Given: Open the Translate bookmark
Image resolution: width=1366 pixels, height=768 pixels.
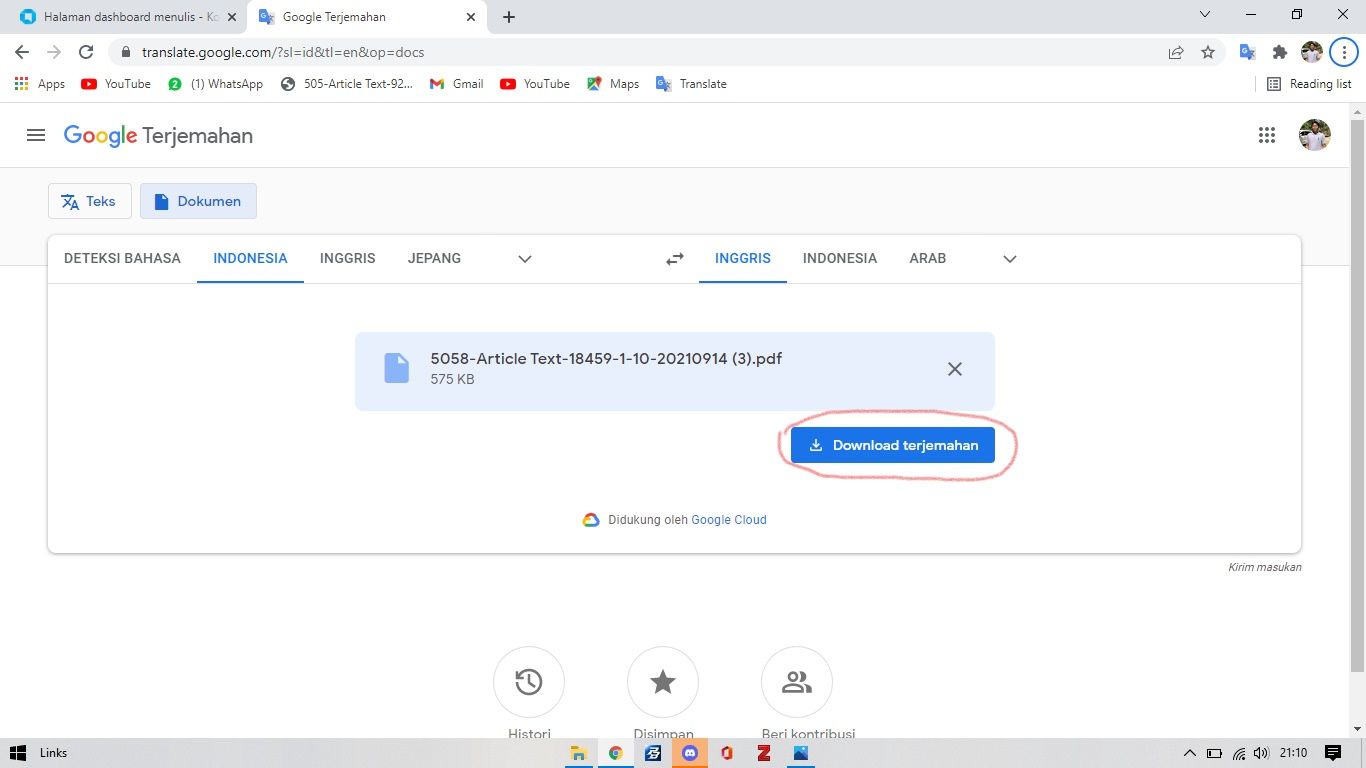Looking at the screenshot, I should coord(691,84).
